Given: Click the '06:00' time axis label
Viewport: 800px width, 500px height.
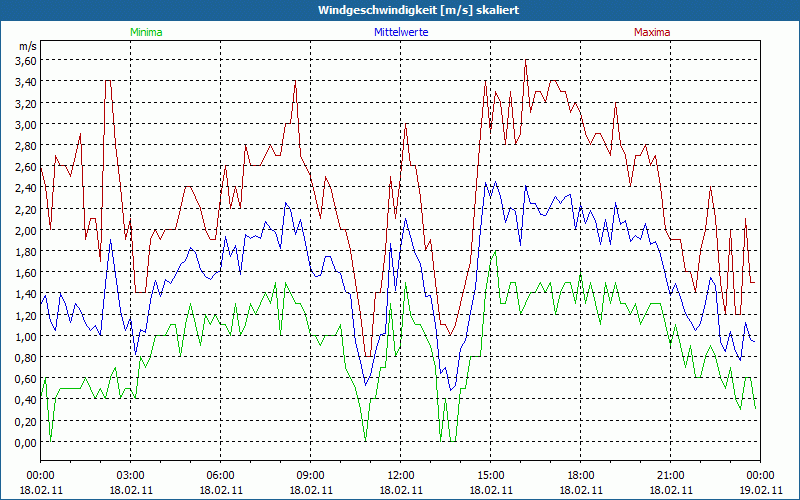Looking at the screenshot, I should [x=220, y=476].
